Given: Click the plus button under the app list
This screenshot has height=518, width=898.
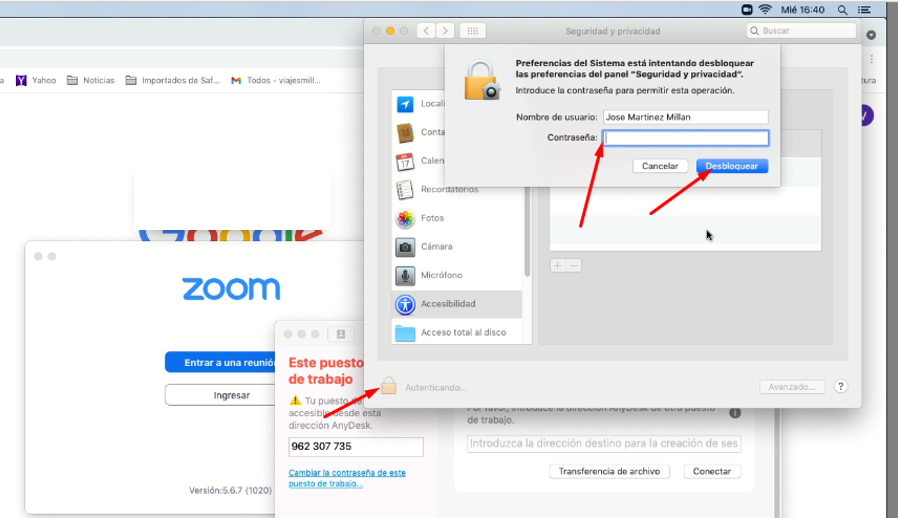Looking at the screenshot, I should [x=558, y=266].
